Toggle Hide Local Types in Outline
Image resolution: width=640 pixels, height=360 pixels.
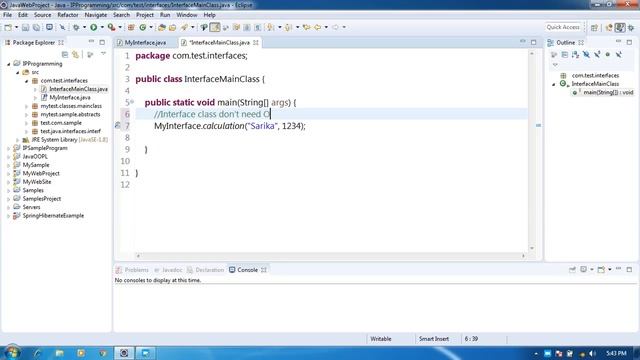coord(619,54)
